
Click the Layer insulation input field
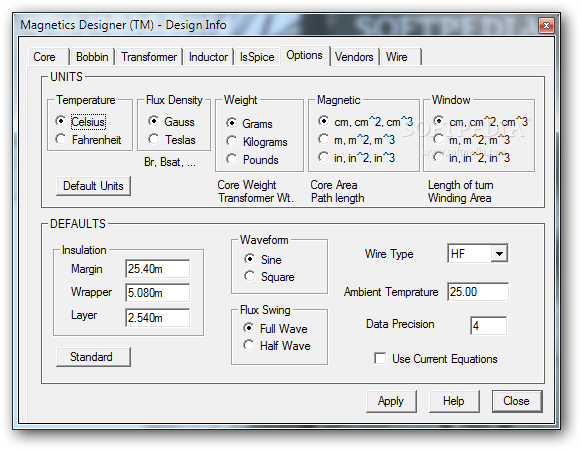point(157,318)
